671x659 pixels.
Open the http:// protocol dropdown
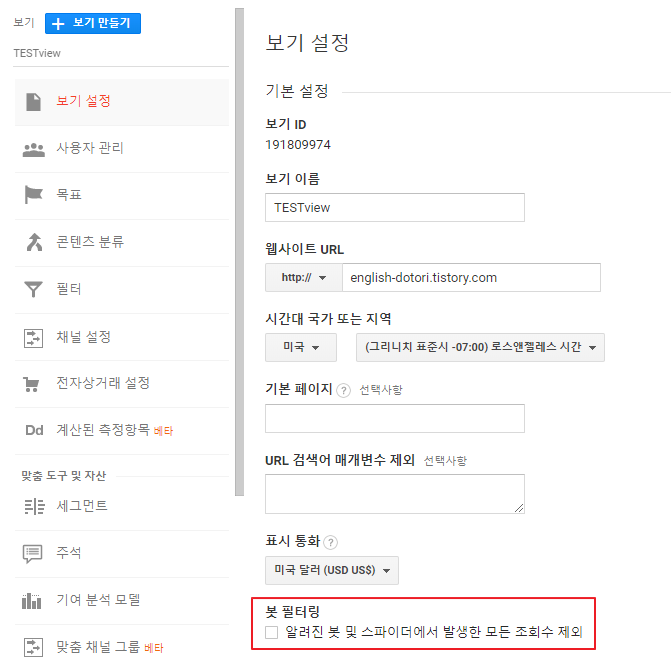coord(303,277)
